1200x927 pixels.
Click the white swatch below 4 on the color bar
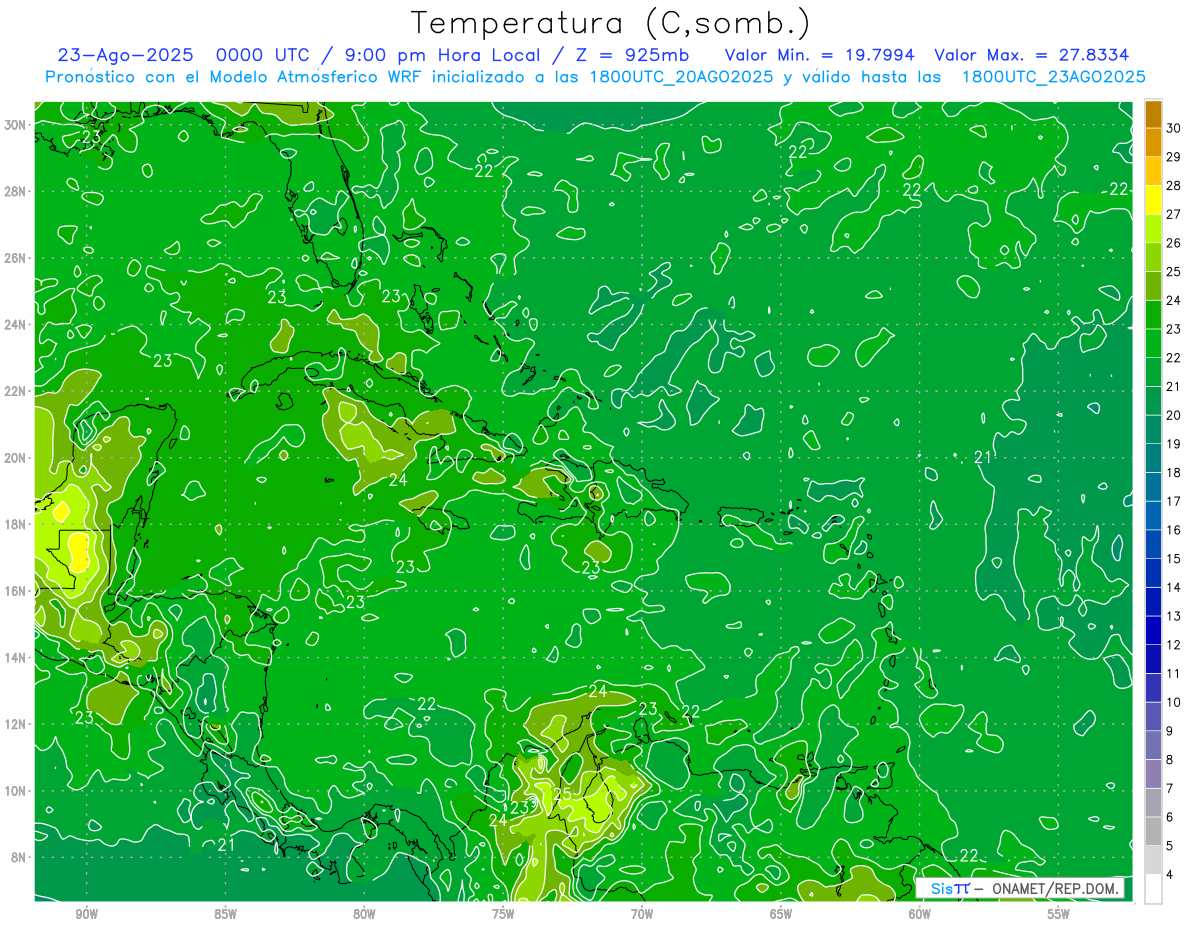tap(1153, 889)
